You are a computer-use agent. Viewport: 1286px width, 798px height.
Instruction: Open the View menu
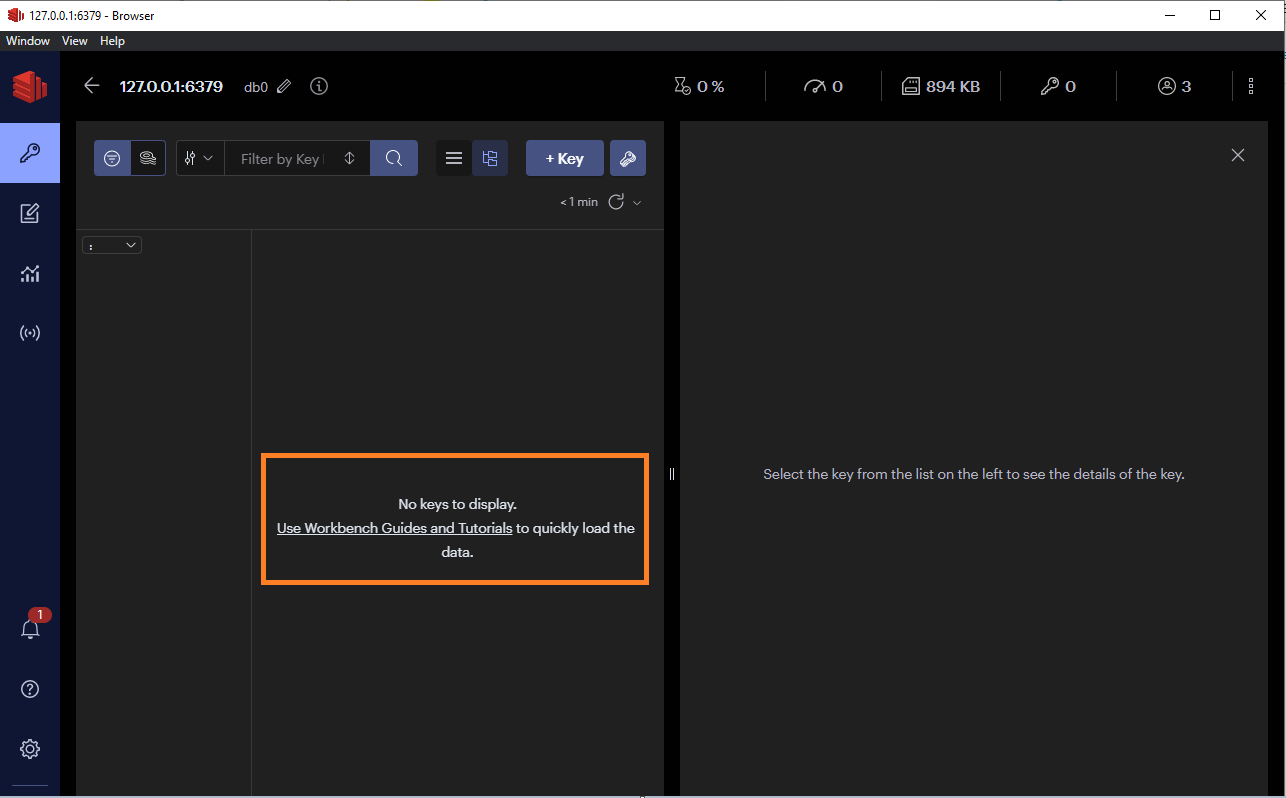[75, 41]
